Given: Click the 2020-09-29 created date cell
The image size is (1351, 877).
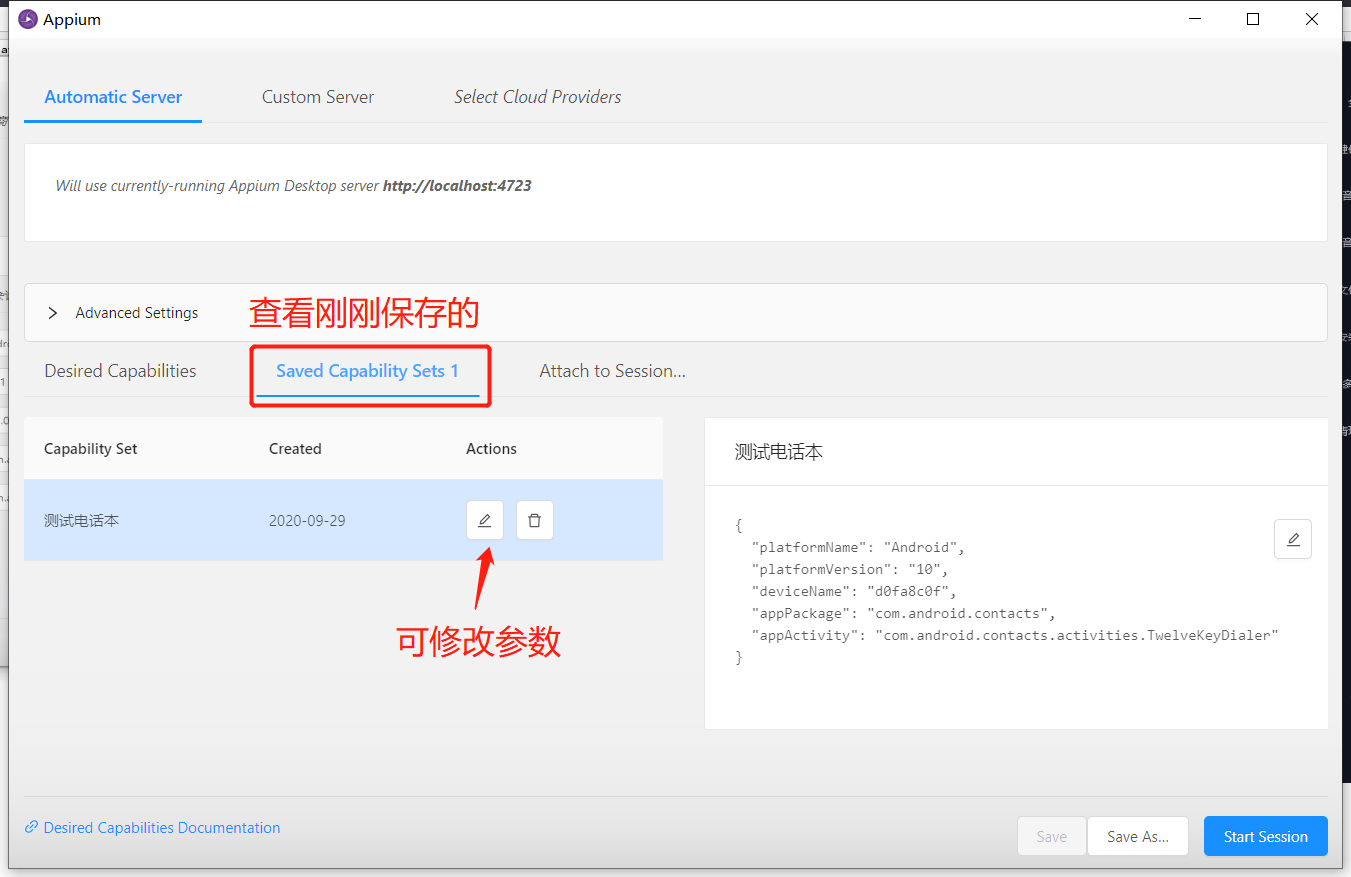Looking at the screenshot, I should [x=307, y=521].
